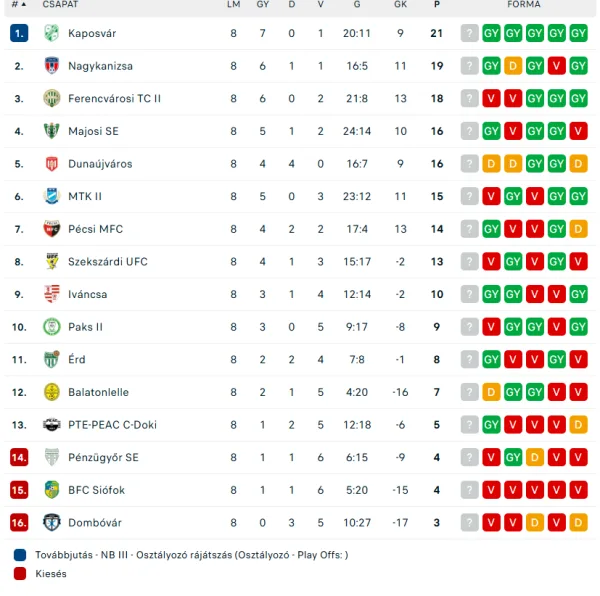The image size is (600, 596).
Task: Open the BFC Siófok club logo
Action: click(51, 490)
